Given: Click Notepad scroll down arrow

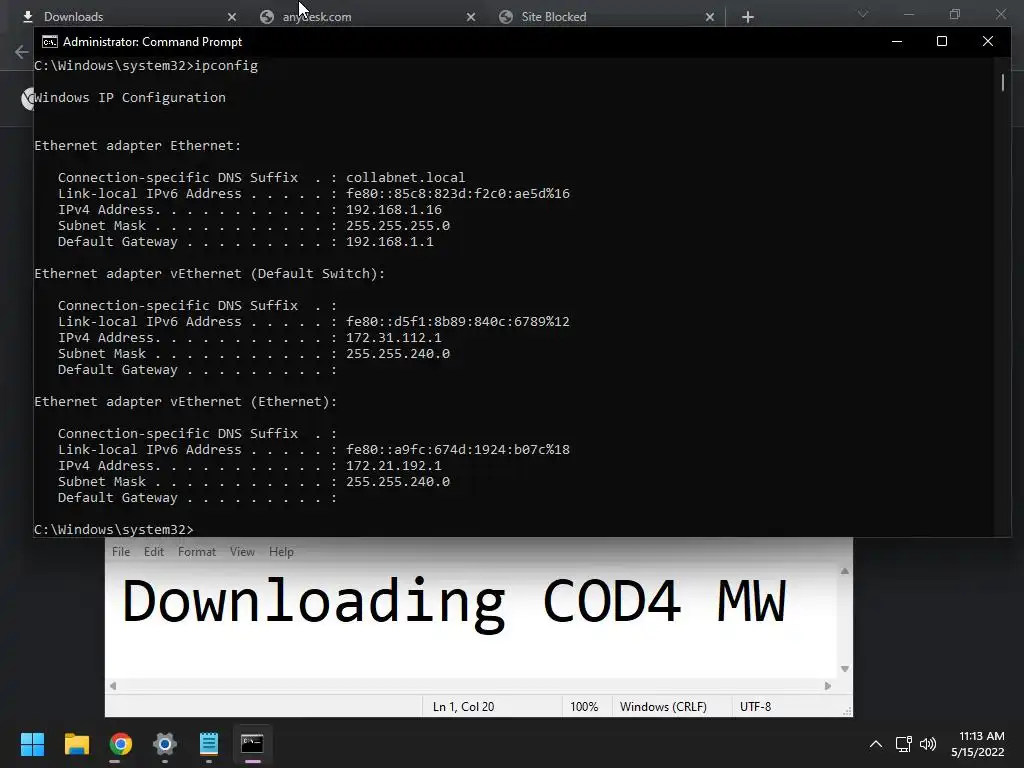Looking at the screenshot, I should pos(844,669).
